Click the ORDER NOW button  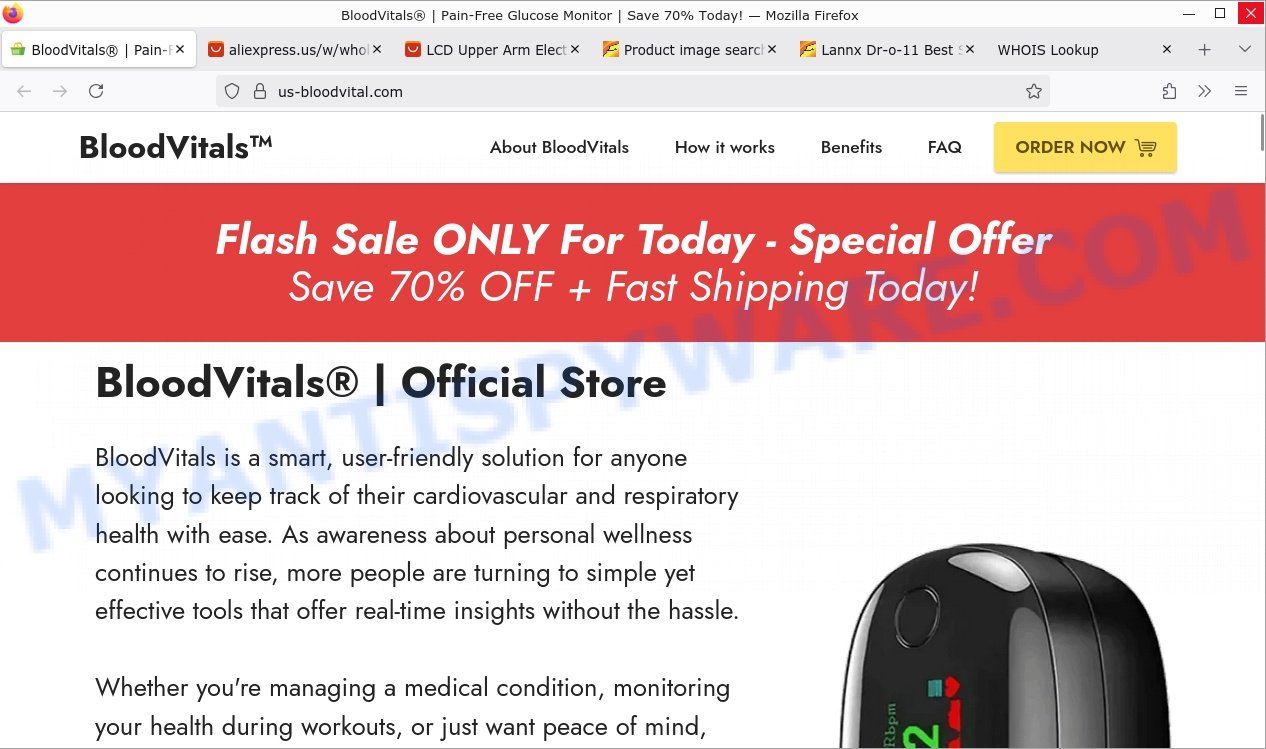(x=1085, y=147)
